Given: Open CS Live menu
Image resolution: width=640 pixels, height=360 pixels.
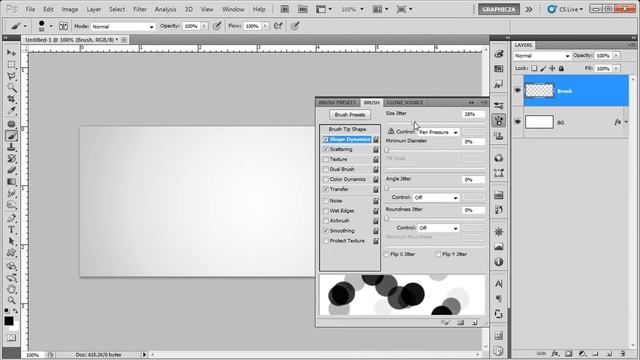Looking at the screenshot, I should [x=565, y=9].
